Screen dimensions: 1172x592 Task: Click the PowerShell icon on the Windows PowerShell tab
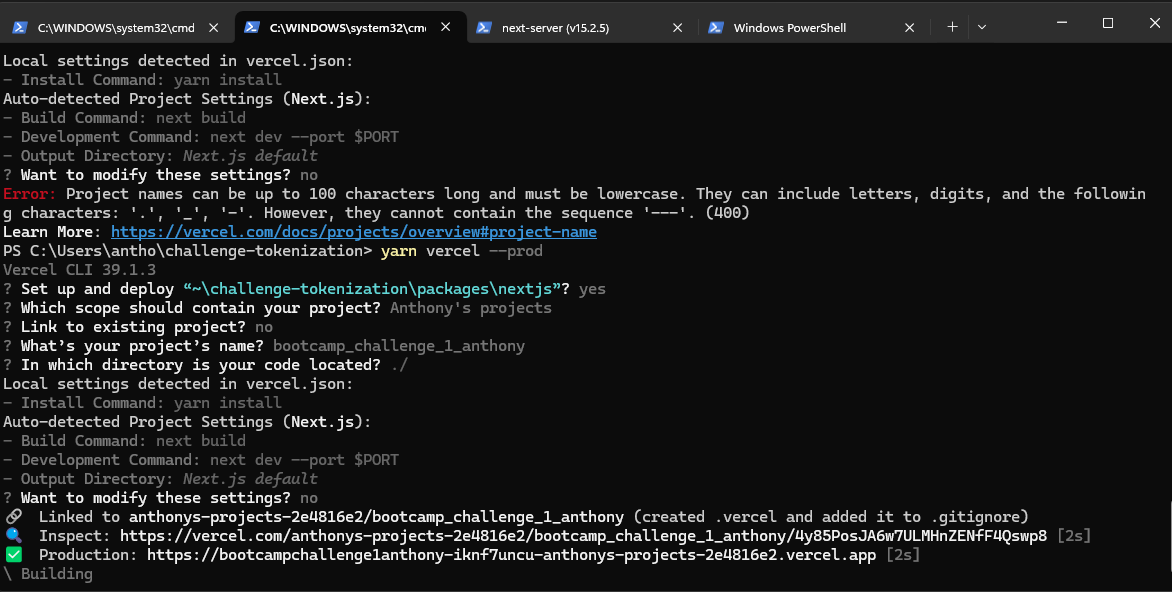click(716, 27)
